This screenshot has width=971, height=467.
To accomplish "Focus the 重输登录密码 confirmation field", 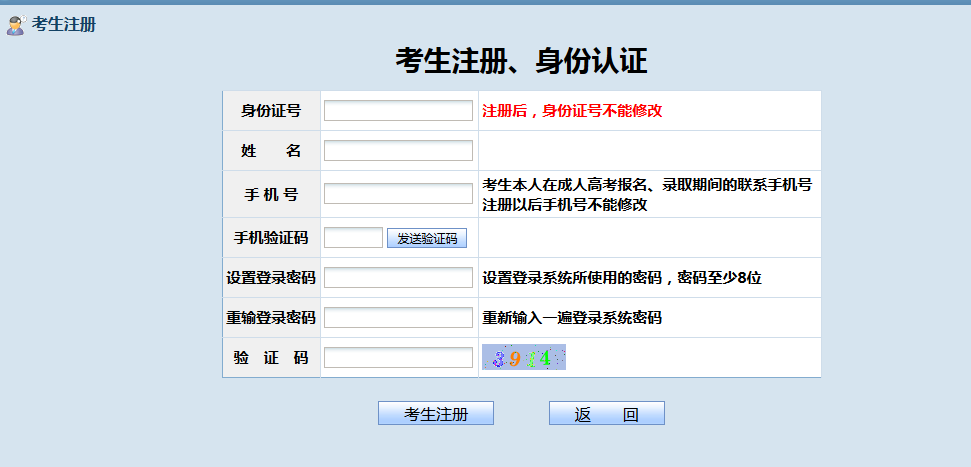I will pos(398,318).
